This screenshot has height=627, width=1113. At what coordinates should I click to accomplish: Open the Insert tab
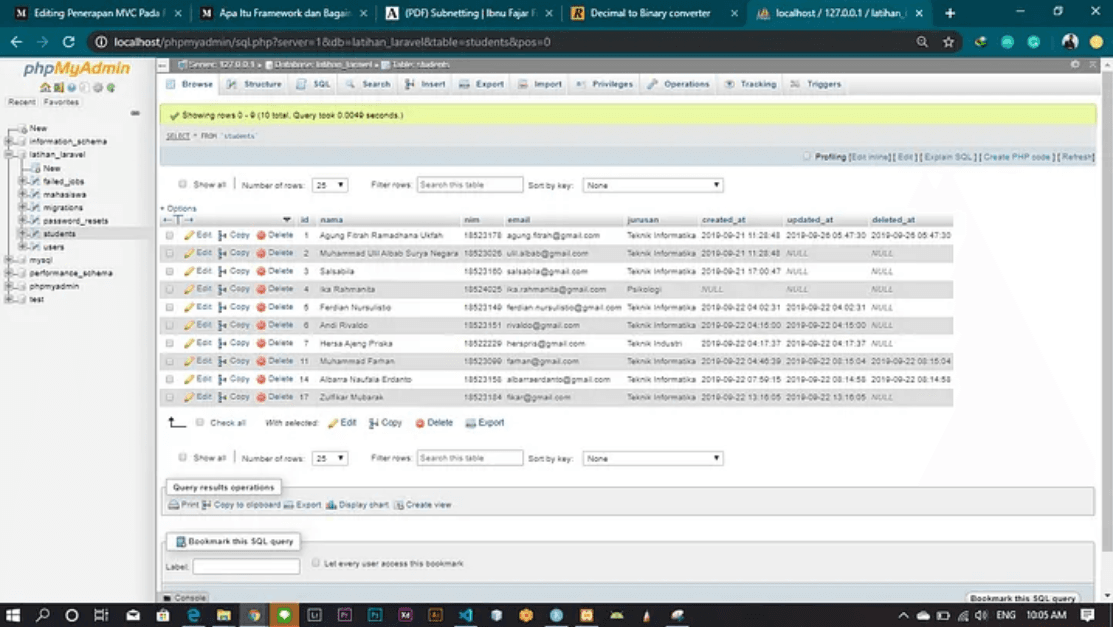(425, 84)
